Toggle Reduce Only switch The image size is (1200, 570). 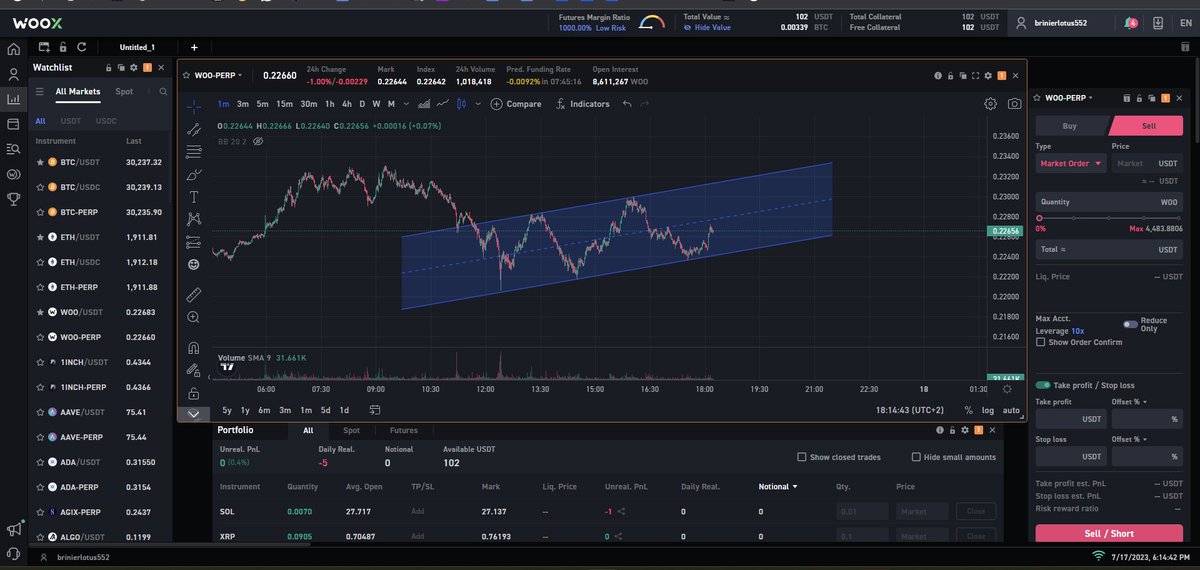pyautogui.click(x=1130, y=324)
